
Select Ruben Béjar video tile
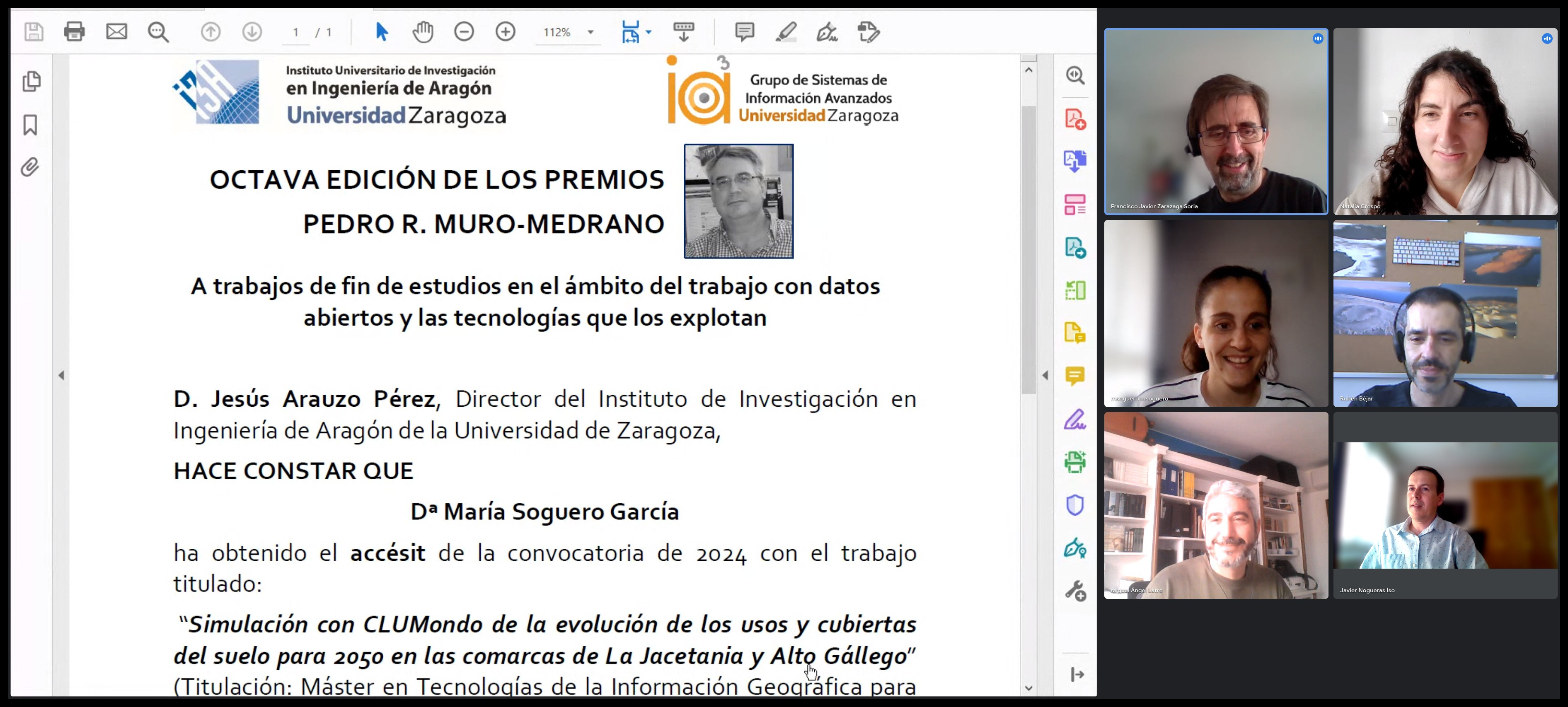pos(1445,314)
